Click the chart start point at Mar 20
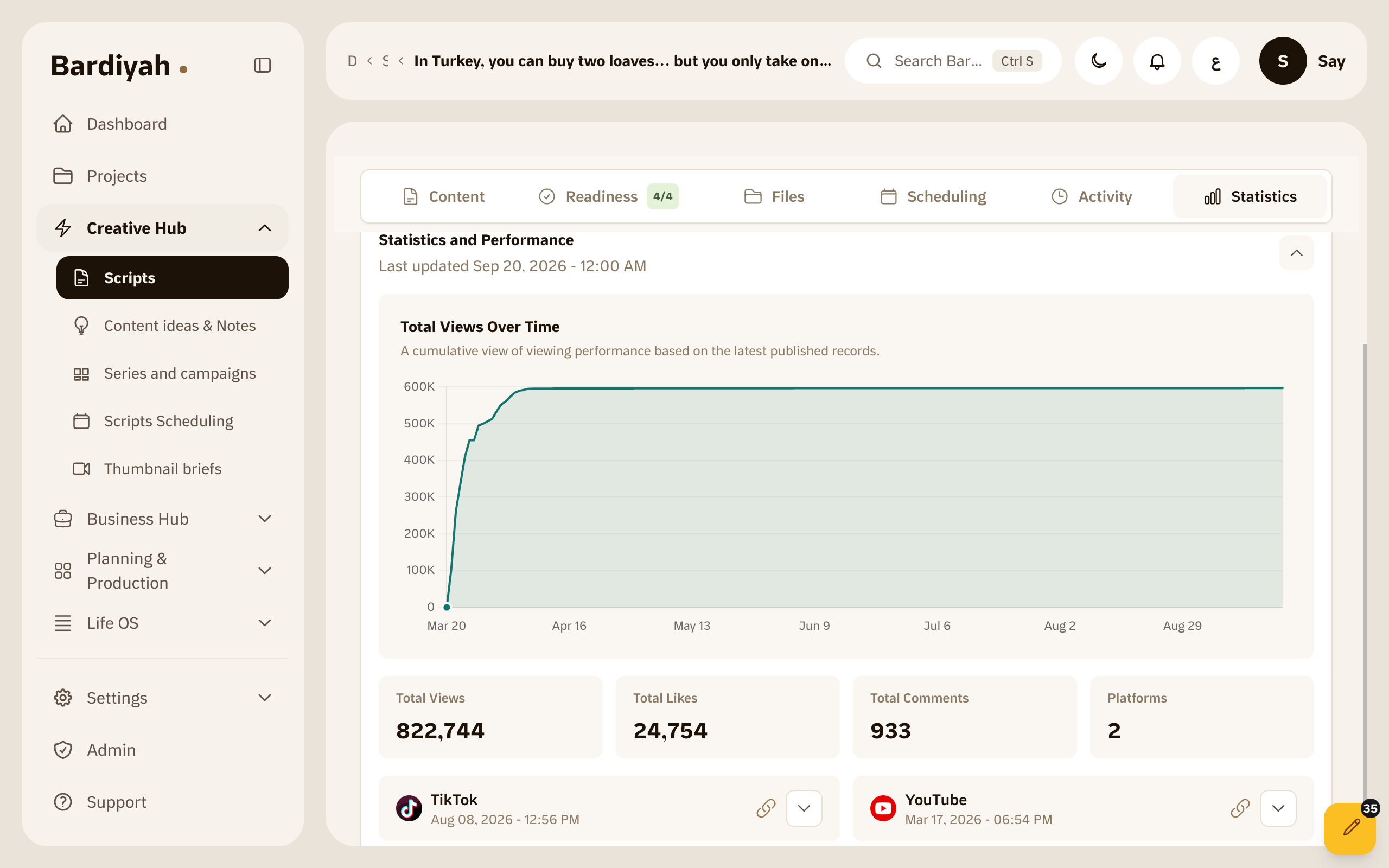This screenshot has width=1389, height=868. (x=447, y=607)
